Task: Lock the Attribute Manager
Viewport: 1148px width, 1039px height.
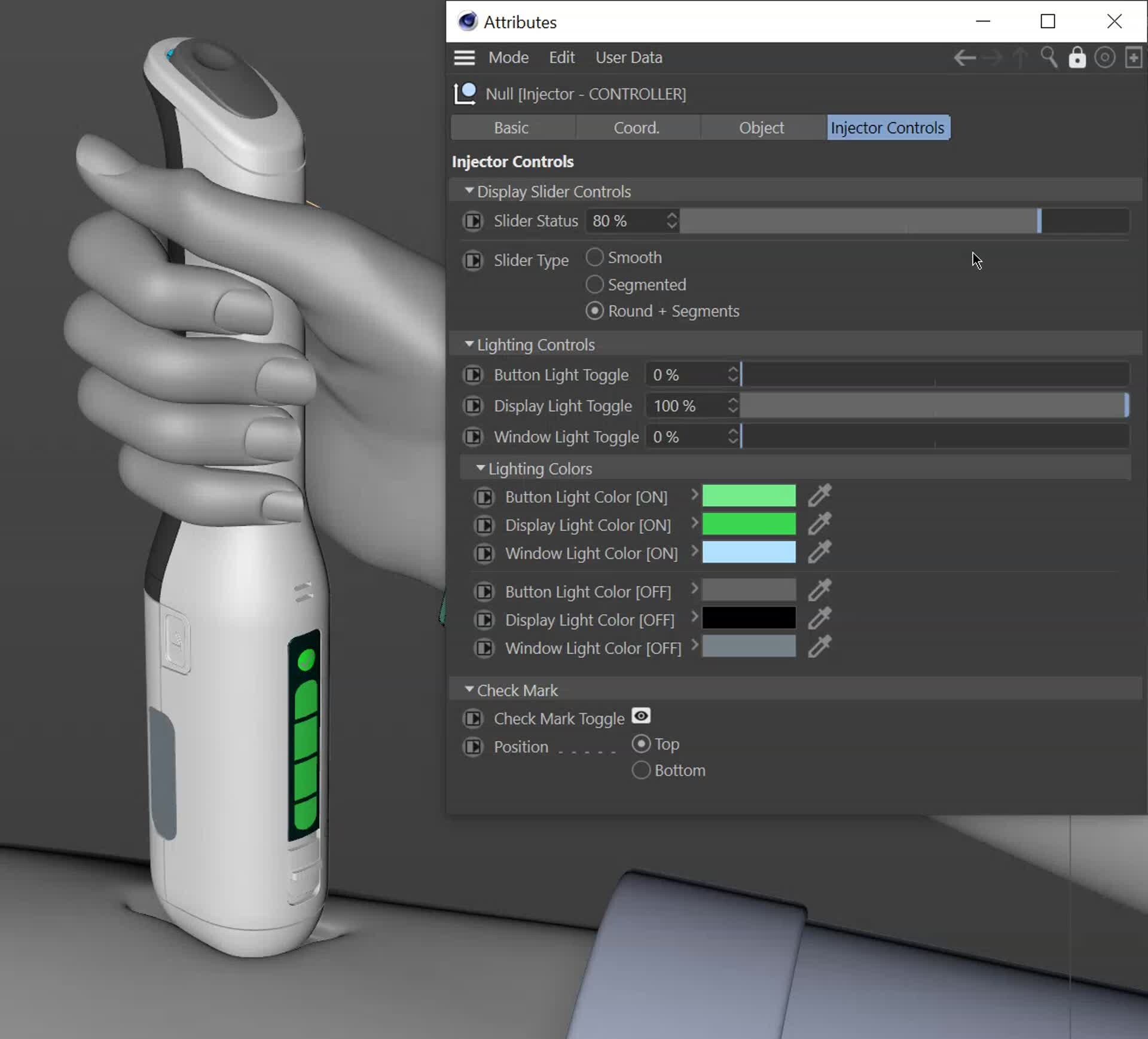Action: pyautogui.click(x=1077, y=57)
